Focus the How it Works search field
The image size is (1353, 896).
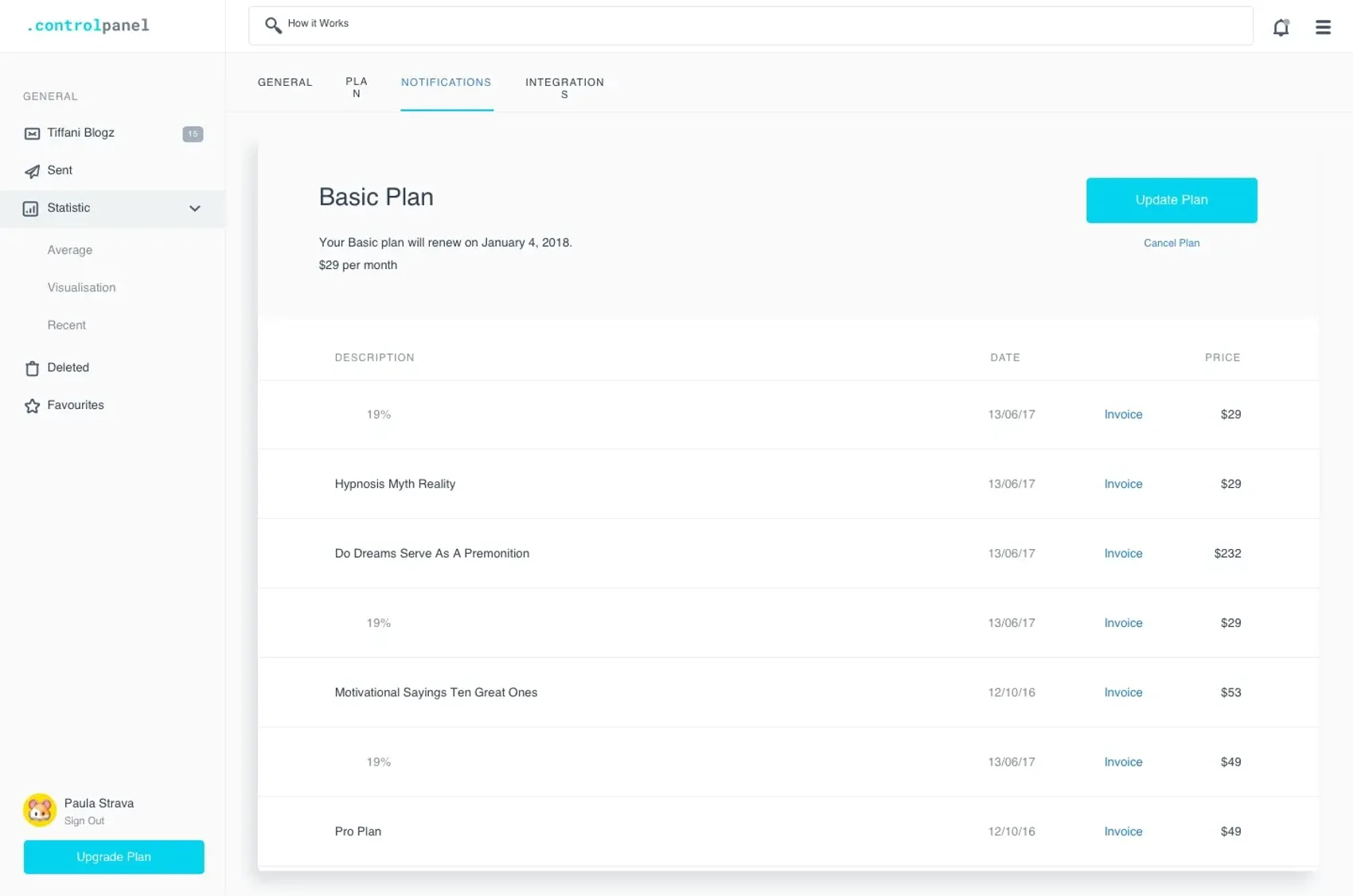click(x=748, y=25)
